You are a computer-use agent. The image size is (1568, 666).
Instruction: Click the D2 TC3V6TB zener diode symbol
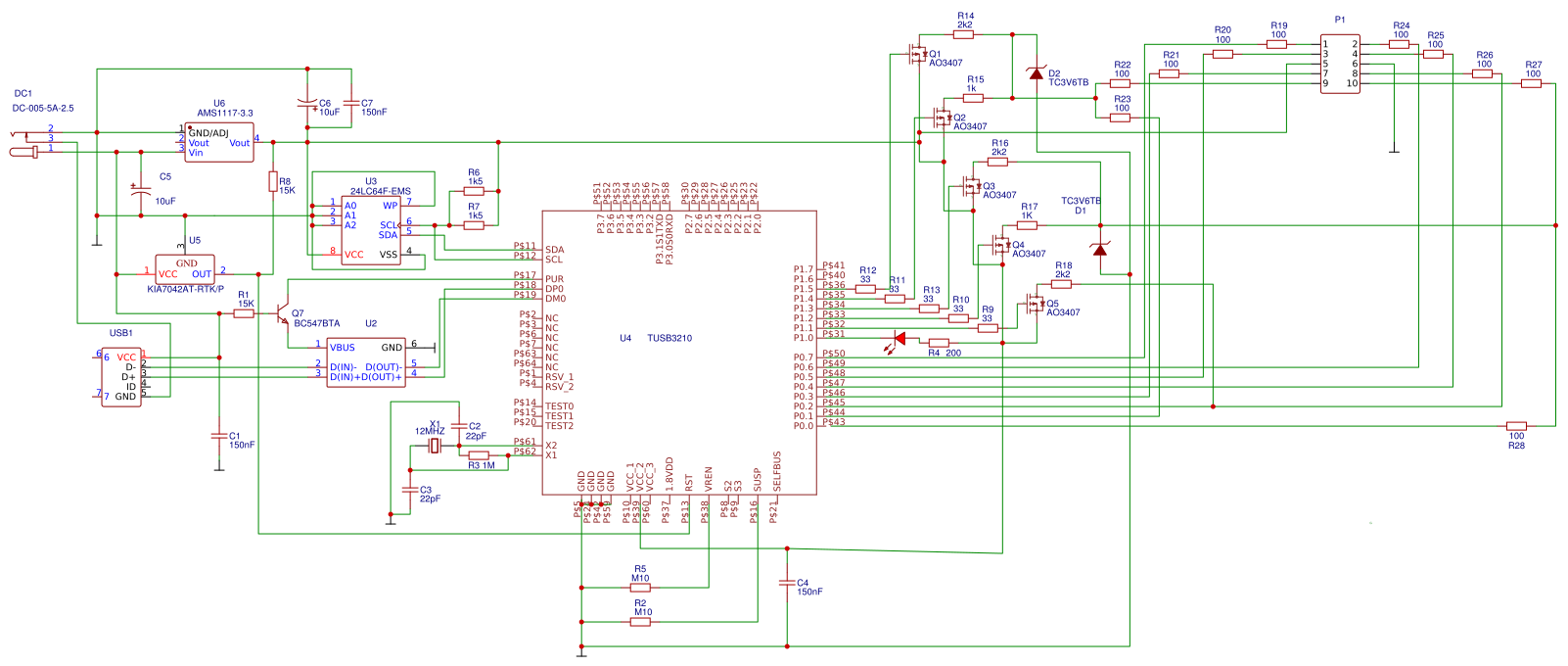pos(1036,73)
